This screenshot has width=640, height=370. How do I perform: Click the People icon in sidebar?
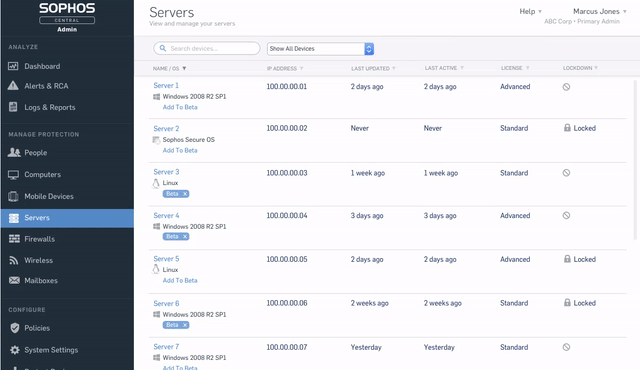tap(14, 152)
